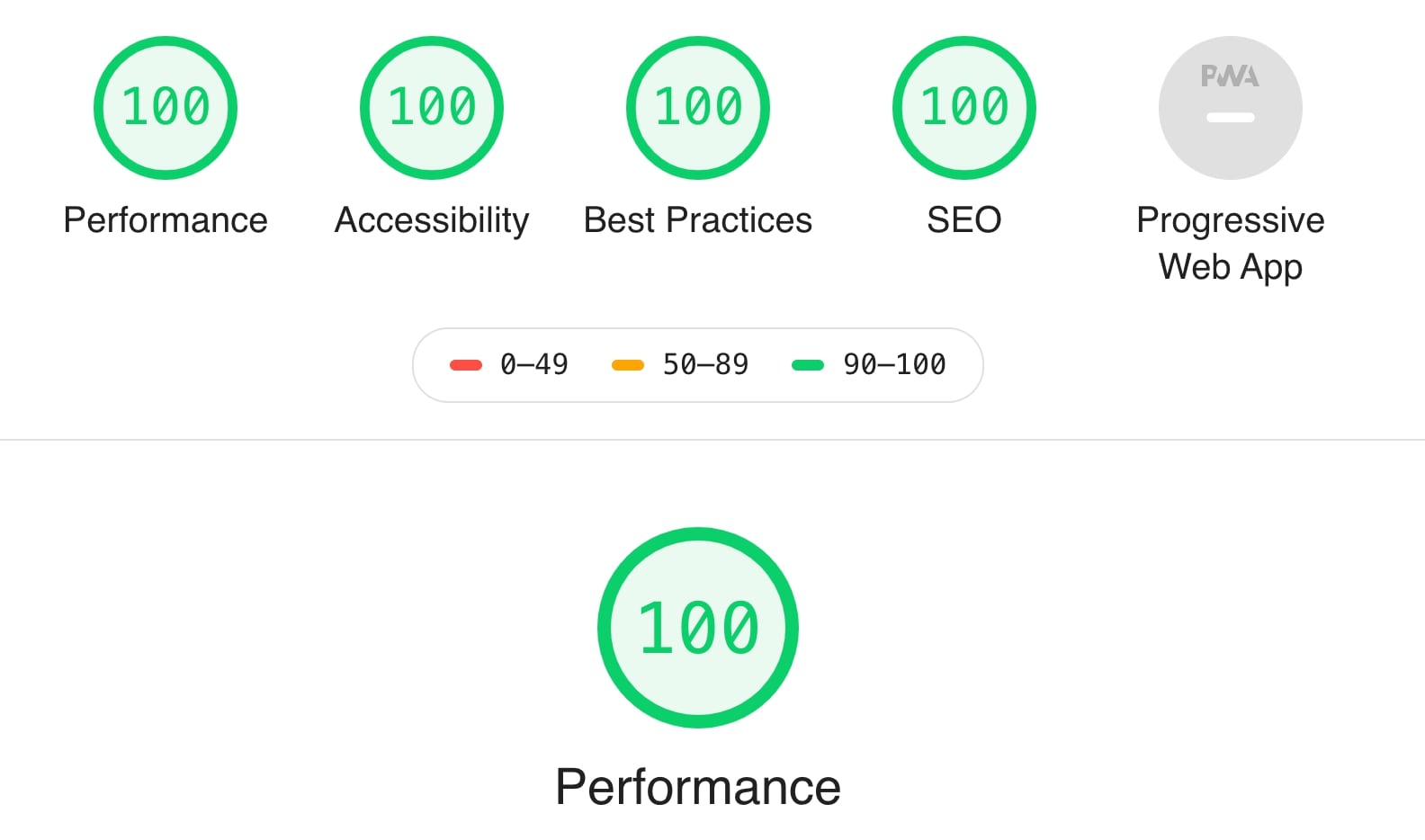Click the red 0–49 legend marker
Viewport: 1425px width, 840px height.
click(x=466, y=365)
